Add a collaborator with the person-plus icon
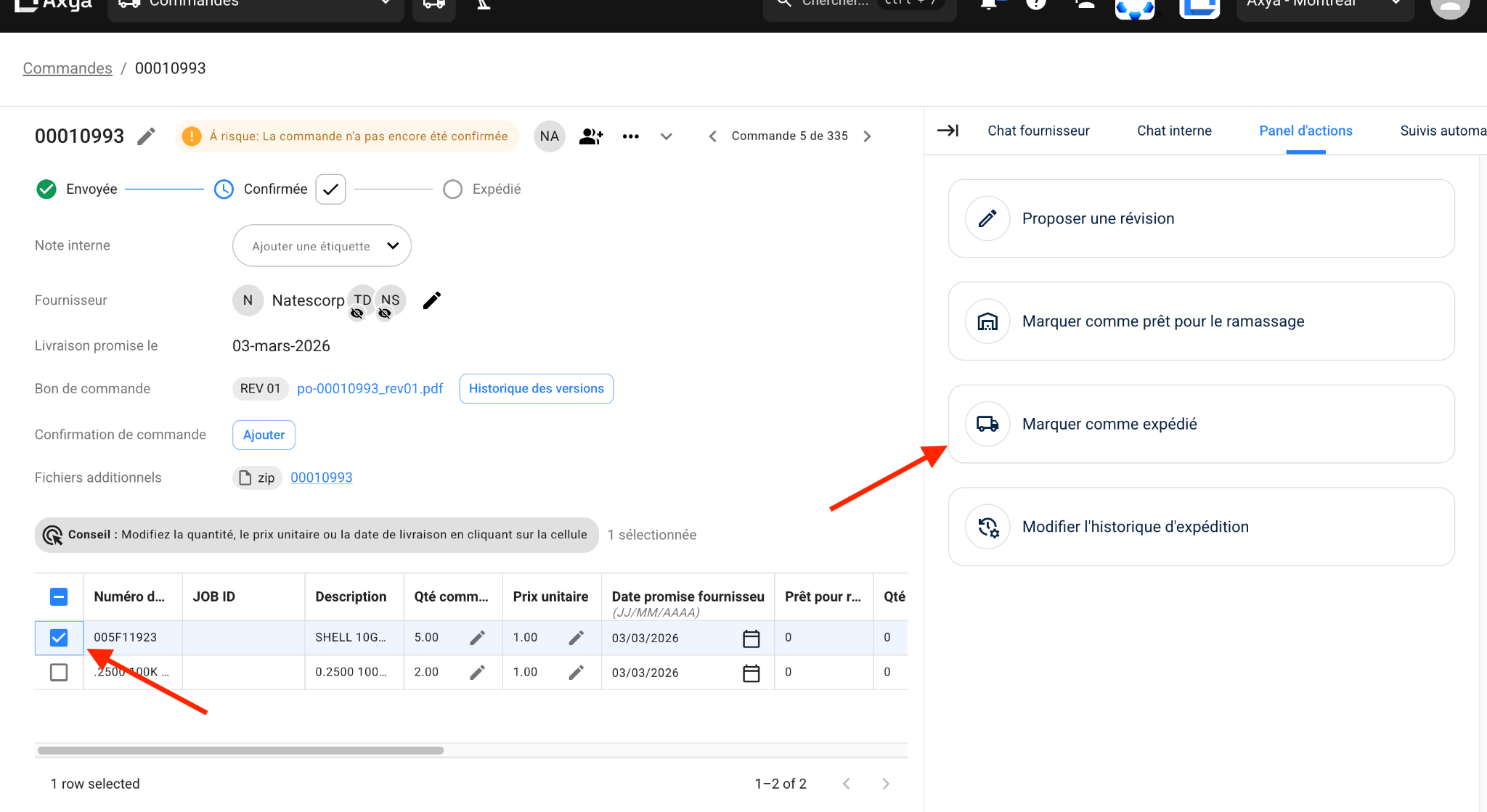Screen dimensions: 1487x812 (590, 136)
